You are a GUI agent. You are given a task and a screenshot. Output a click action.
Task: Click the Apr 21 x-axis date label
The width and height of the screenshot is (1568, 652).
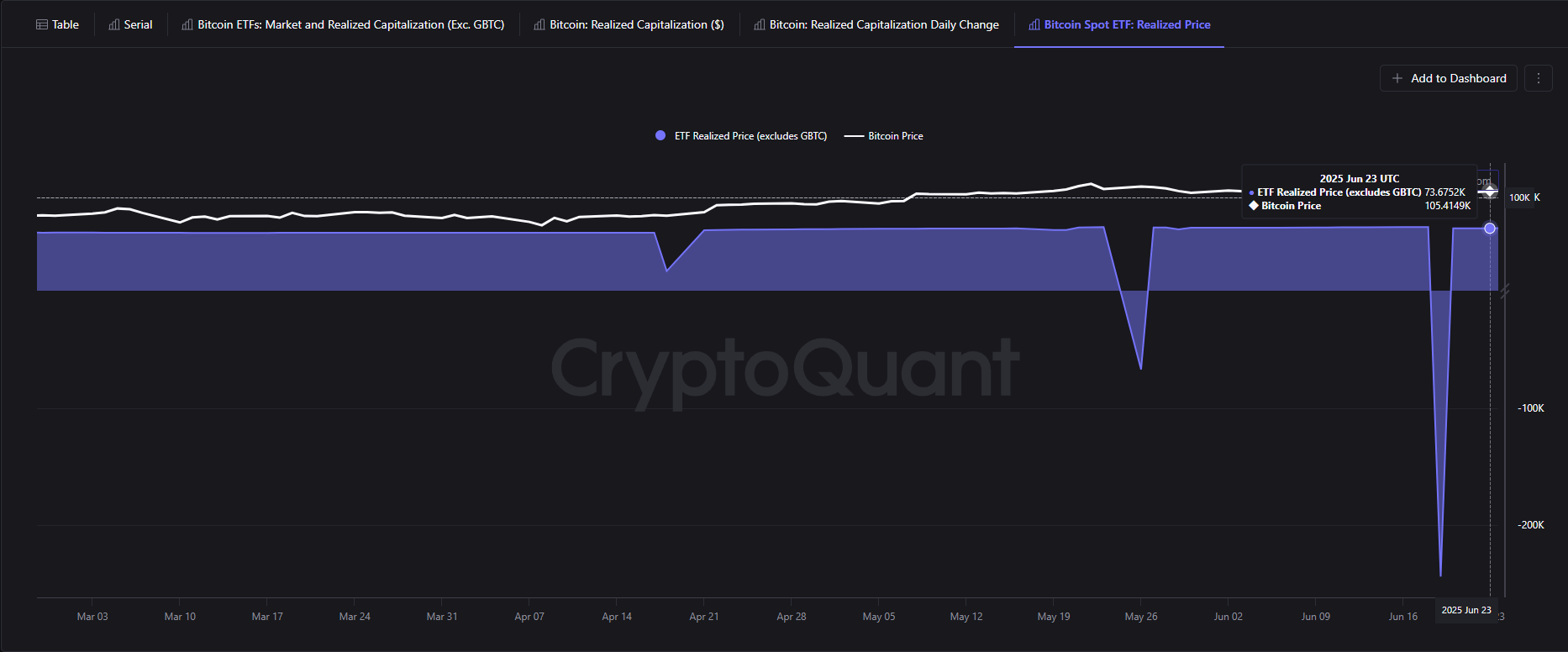point(704,617)
